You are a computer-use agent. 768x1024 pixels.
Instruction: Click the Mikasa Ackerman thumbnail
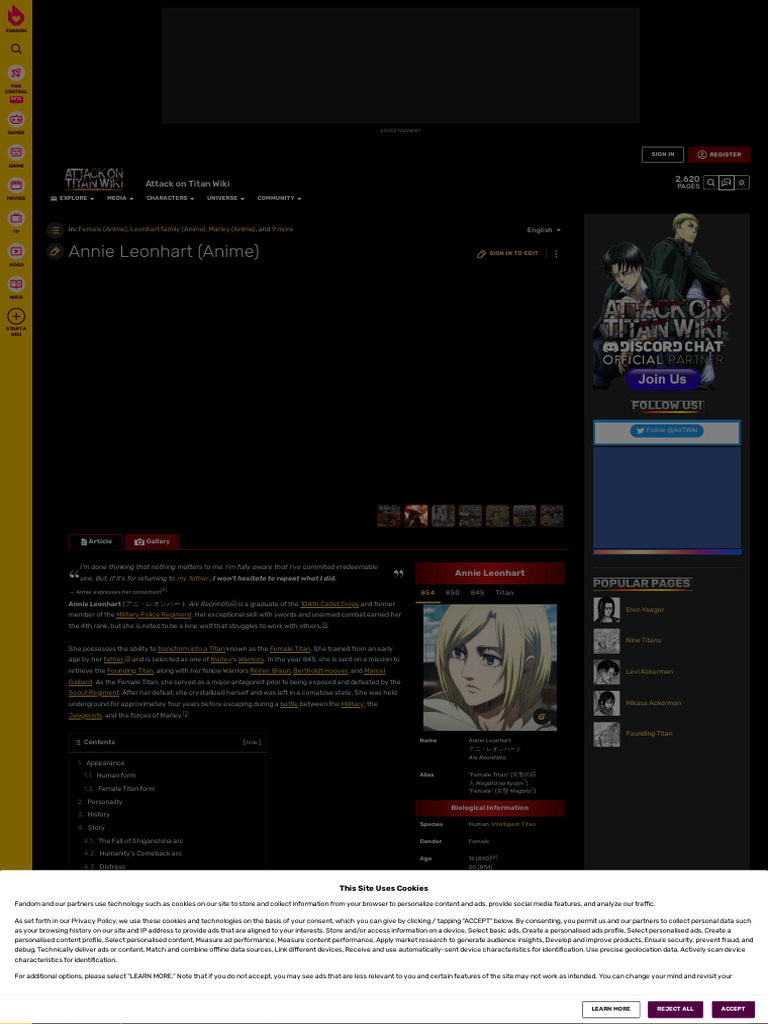click(x=606, y=703)
